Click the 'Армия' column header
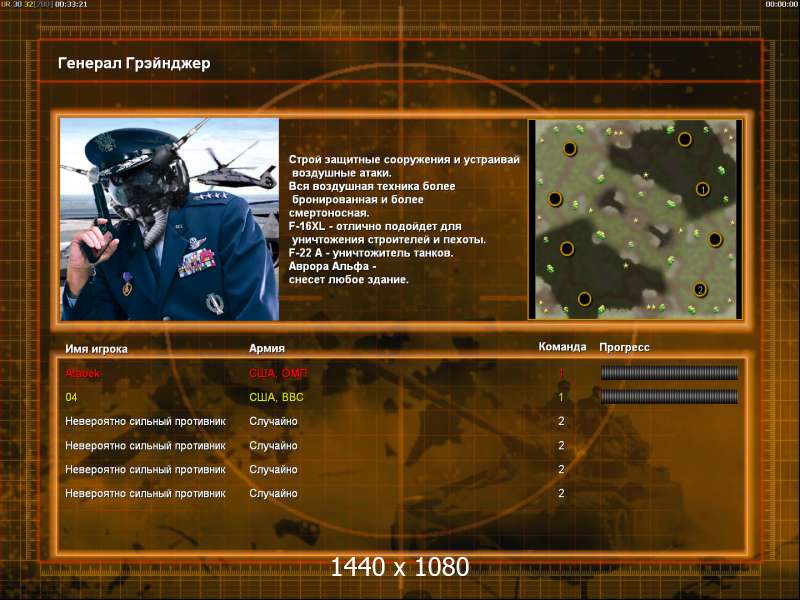The height and width of the screenshot is (600, 800). click(x=267, y=348)
